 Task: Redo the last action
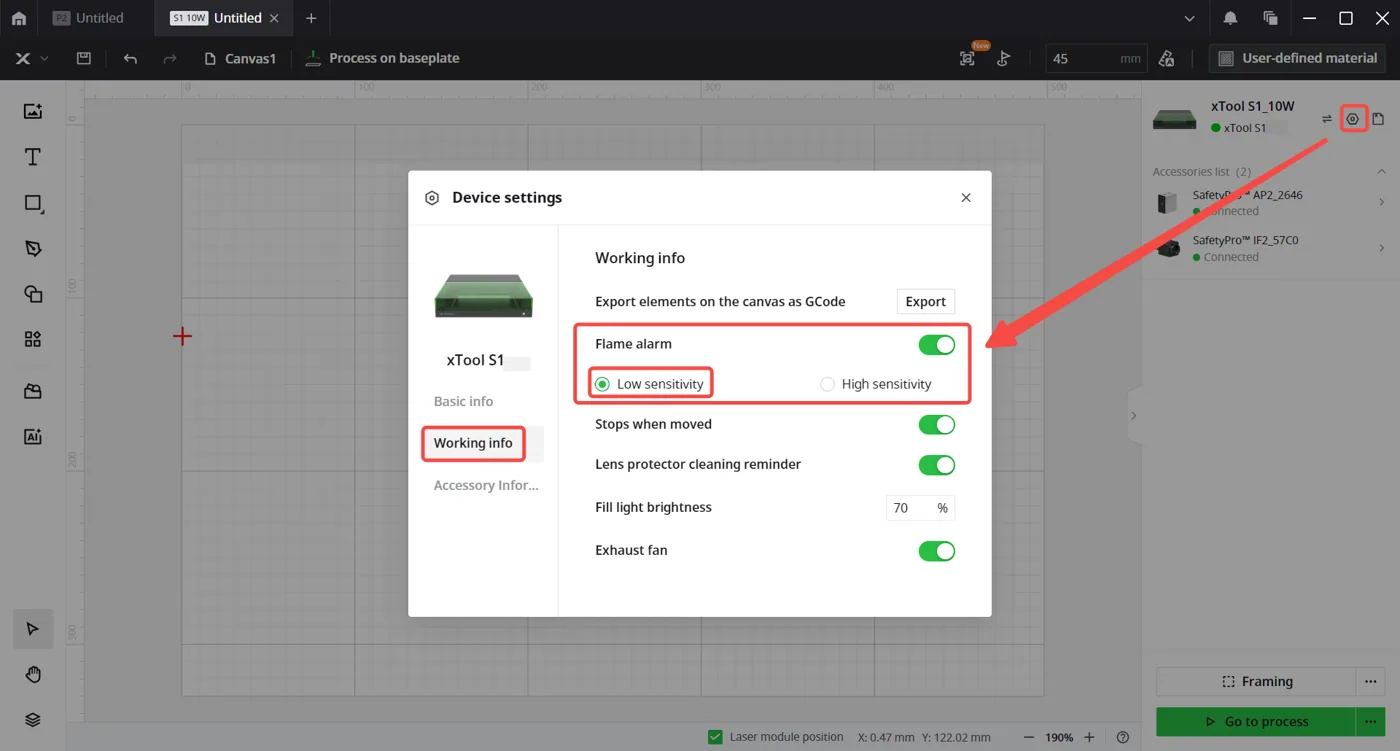(x=170, y=59)
